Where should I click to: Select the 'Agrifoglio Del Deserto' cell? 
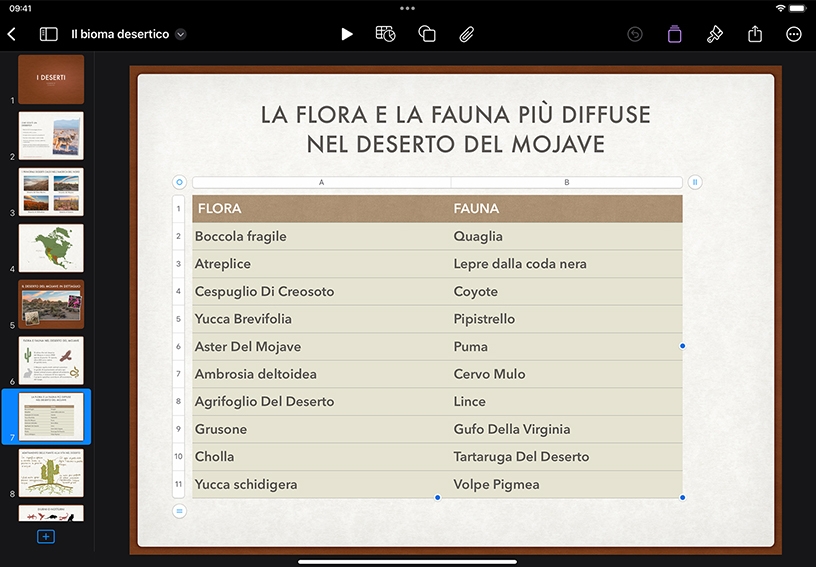coord(322,402)
